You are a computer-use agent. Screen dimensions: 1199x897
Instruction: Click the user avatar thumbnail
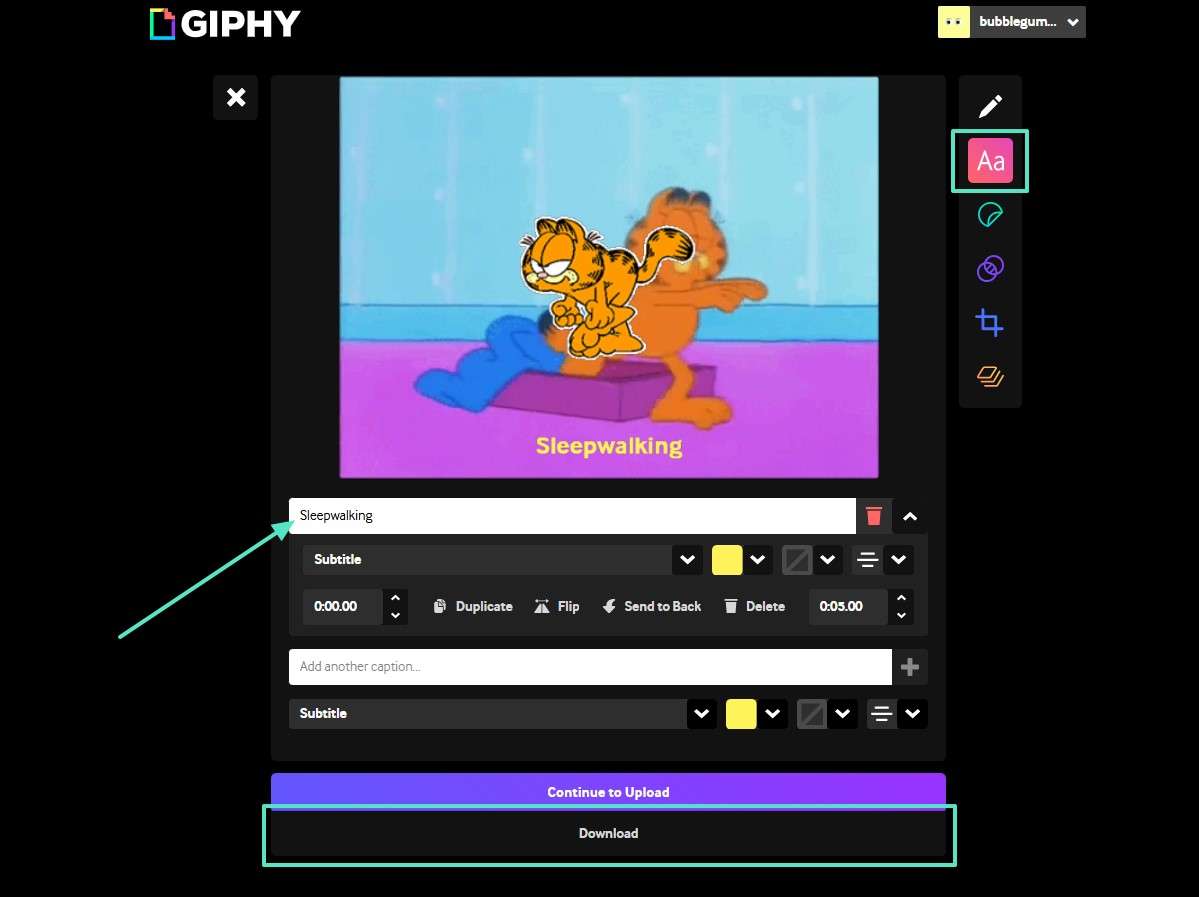954,22
